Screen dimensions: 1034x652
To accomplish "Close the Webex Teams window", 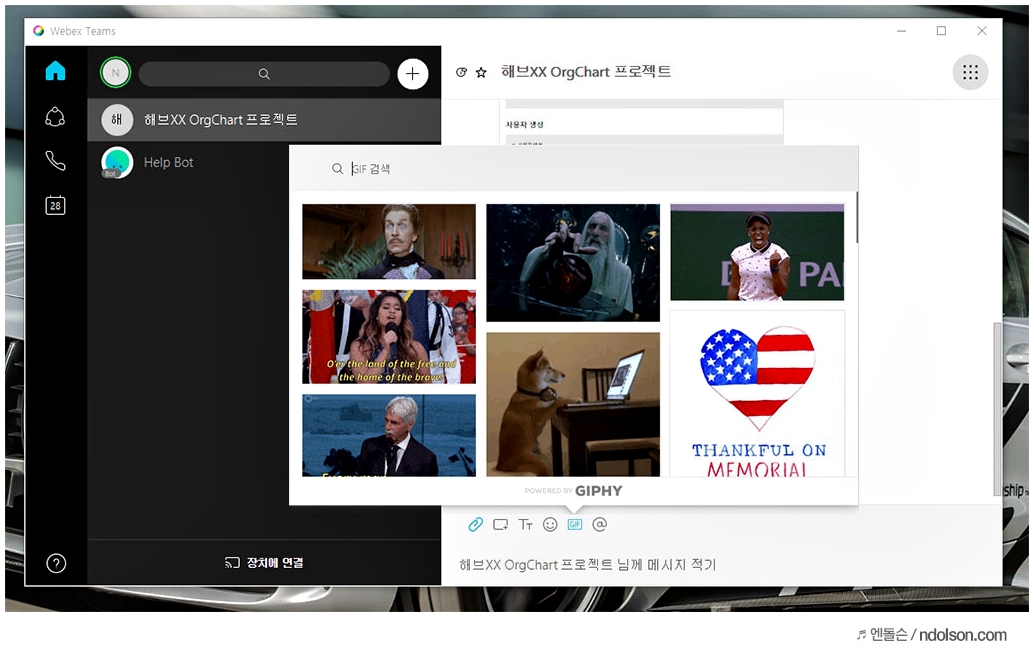I will 982,31.
